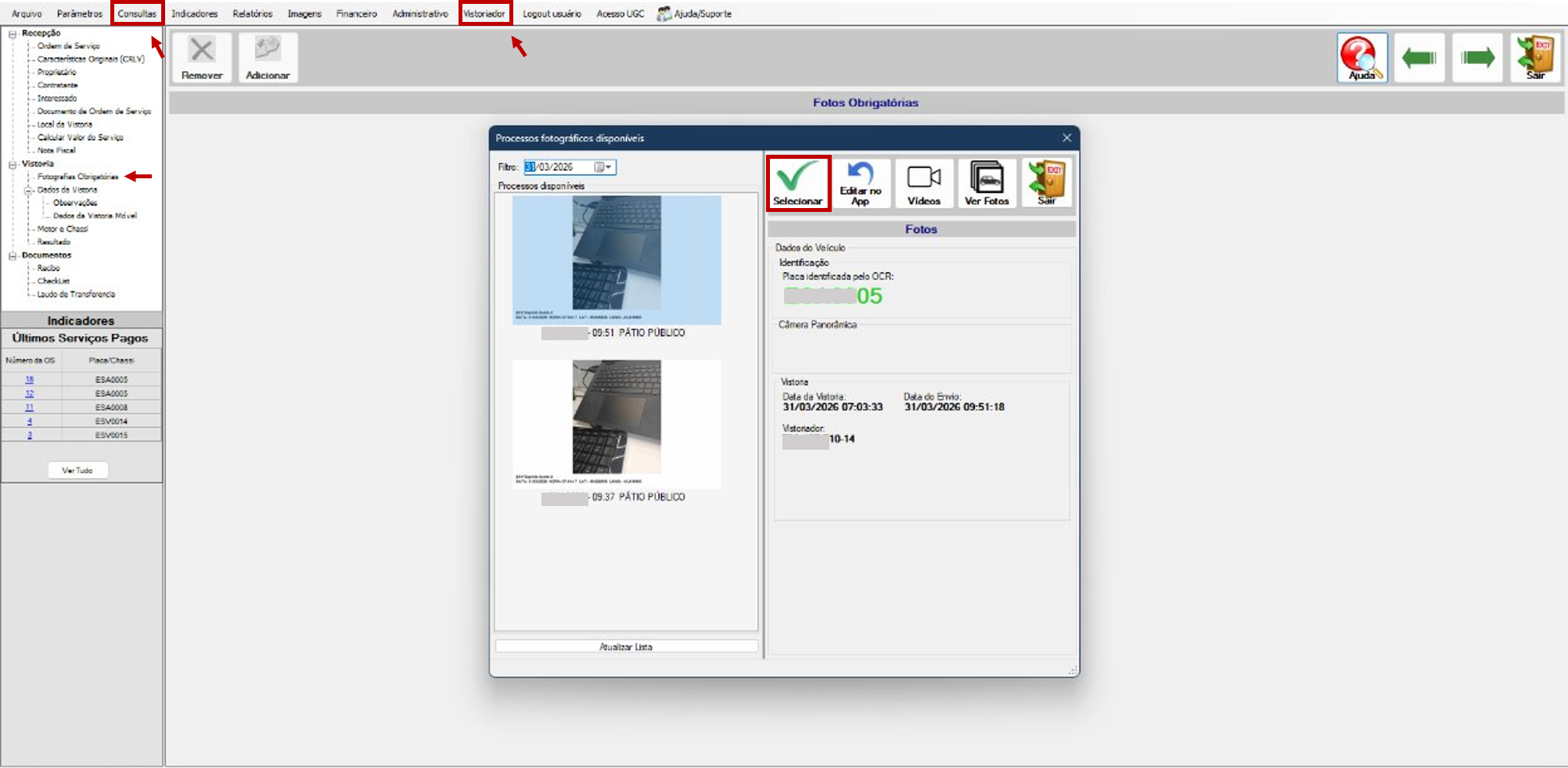Viewport: 1568px width, 768px height.
Task: Select Observações tree item
Action: (x=75, y=203)
